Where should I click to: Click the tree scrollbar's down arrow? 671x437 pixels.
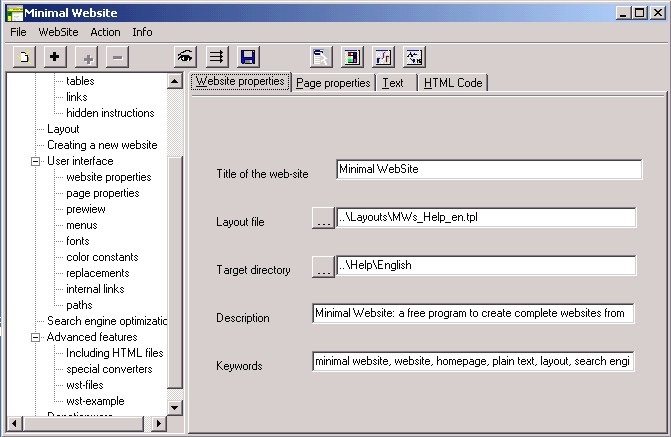pyautogui.click(x=175, y=408)
